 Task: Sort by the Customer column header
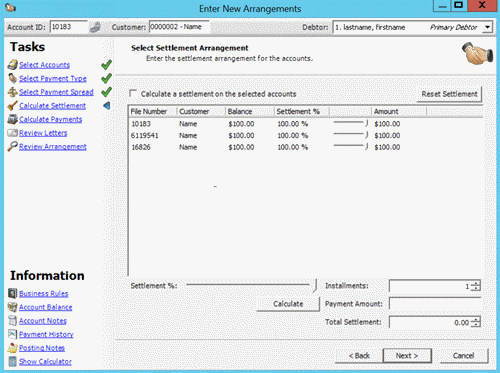(201, 111)
